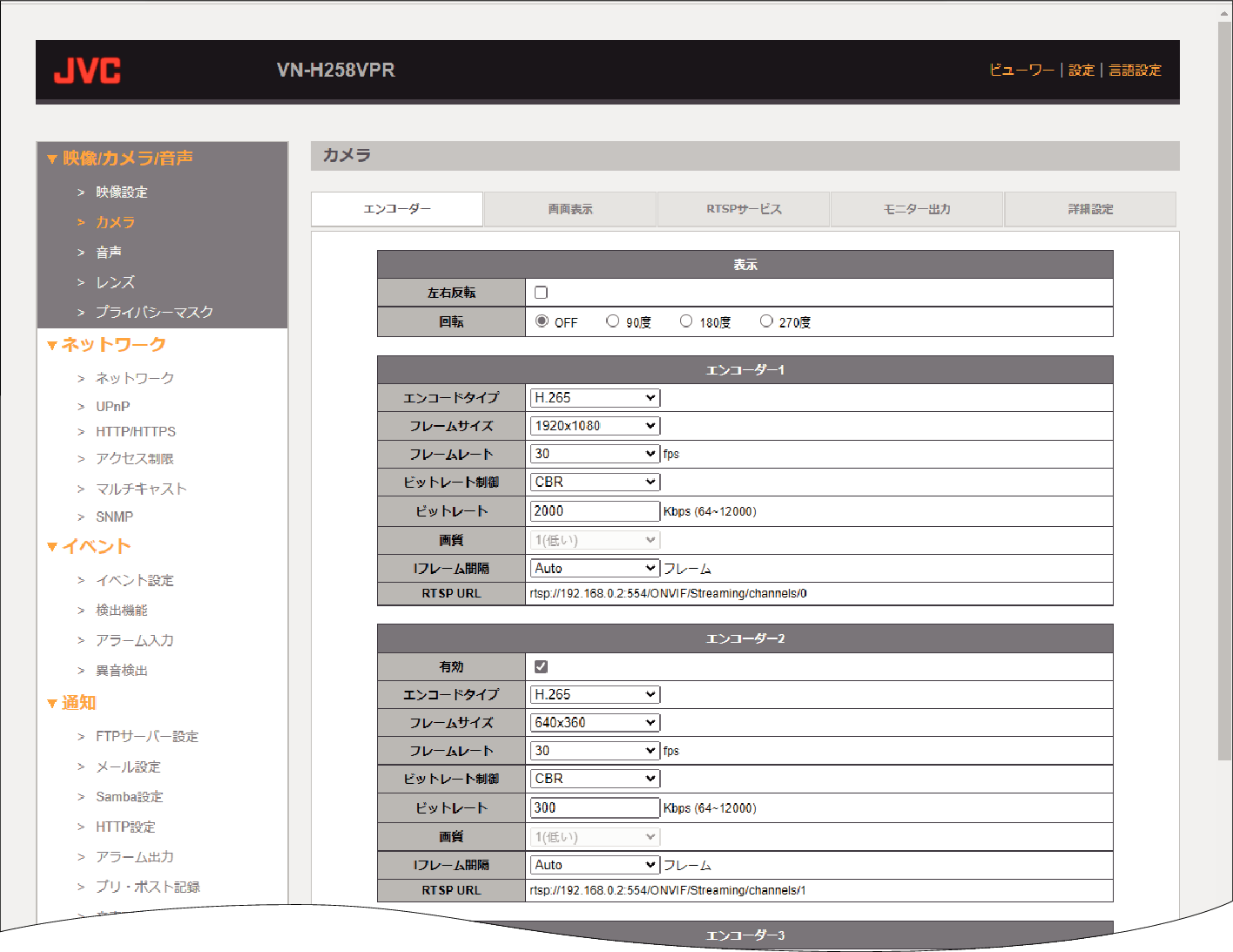Open エンコーダー1 フレームサイズ 1920x1080 dropdown
This screenshot has width=1233, height=952.
pyautogui.click(x=595, y=426)
